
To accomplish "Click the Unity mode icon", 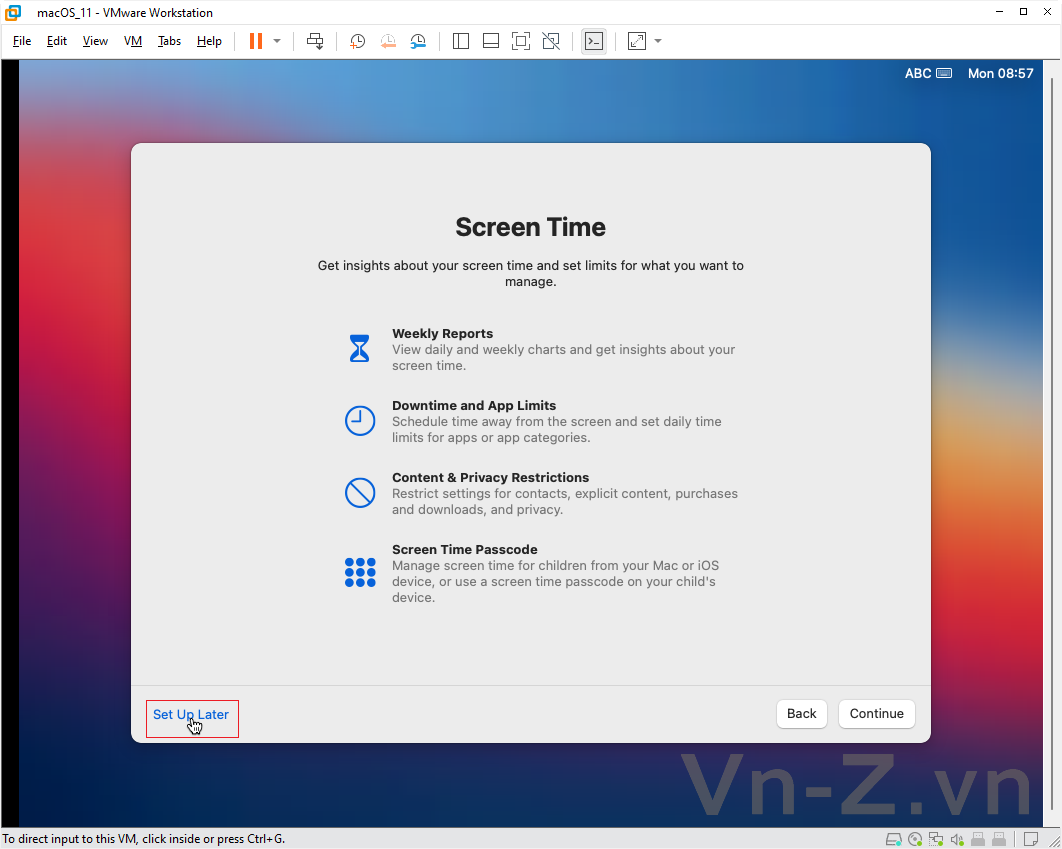I will 551,41.
